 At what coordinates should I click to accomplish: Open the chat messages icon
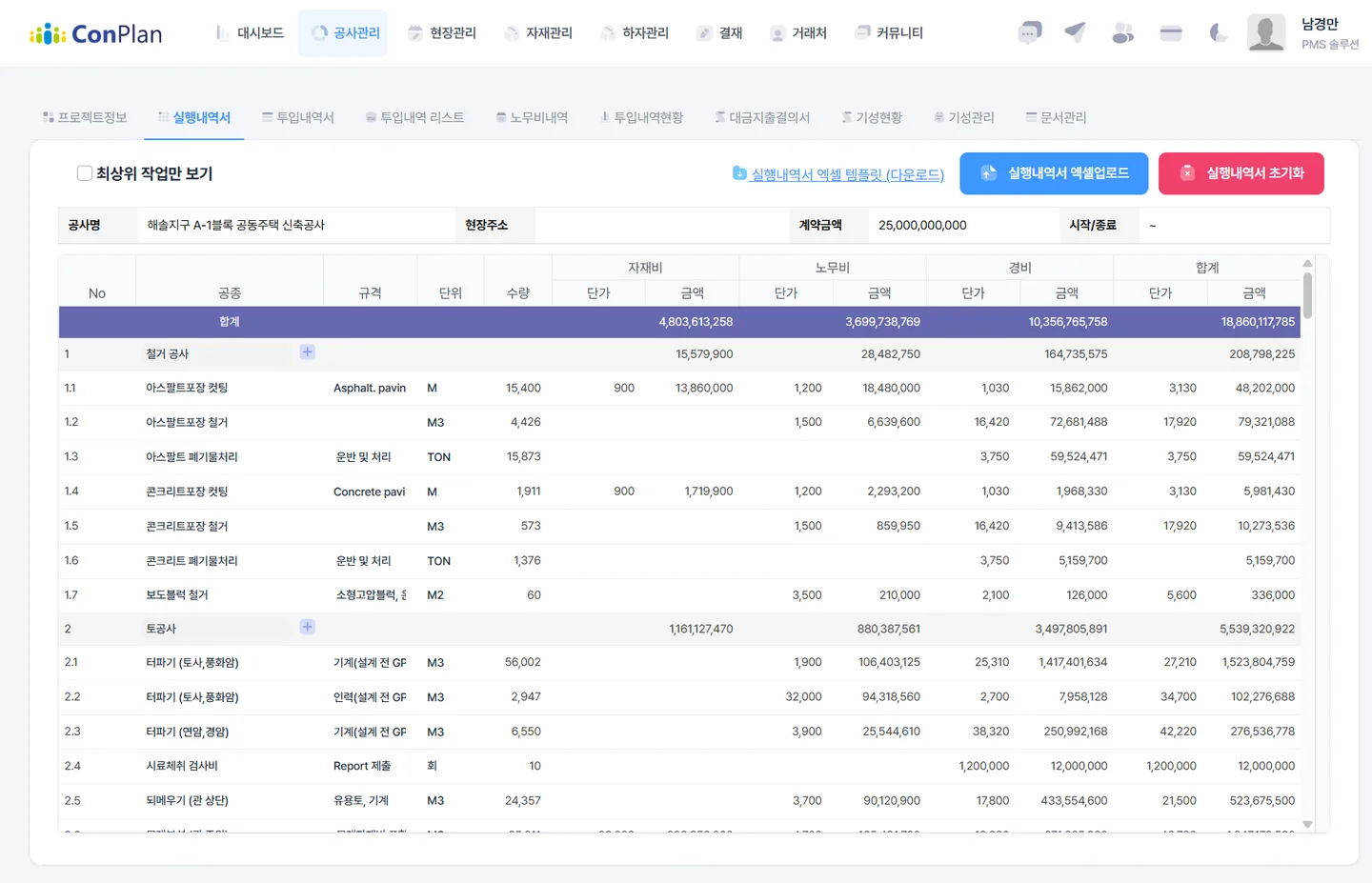point(1029,33)
